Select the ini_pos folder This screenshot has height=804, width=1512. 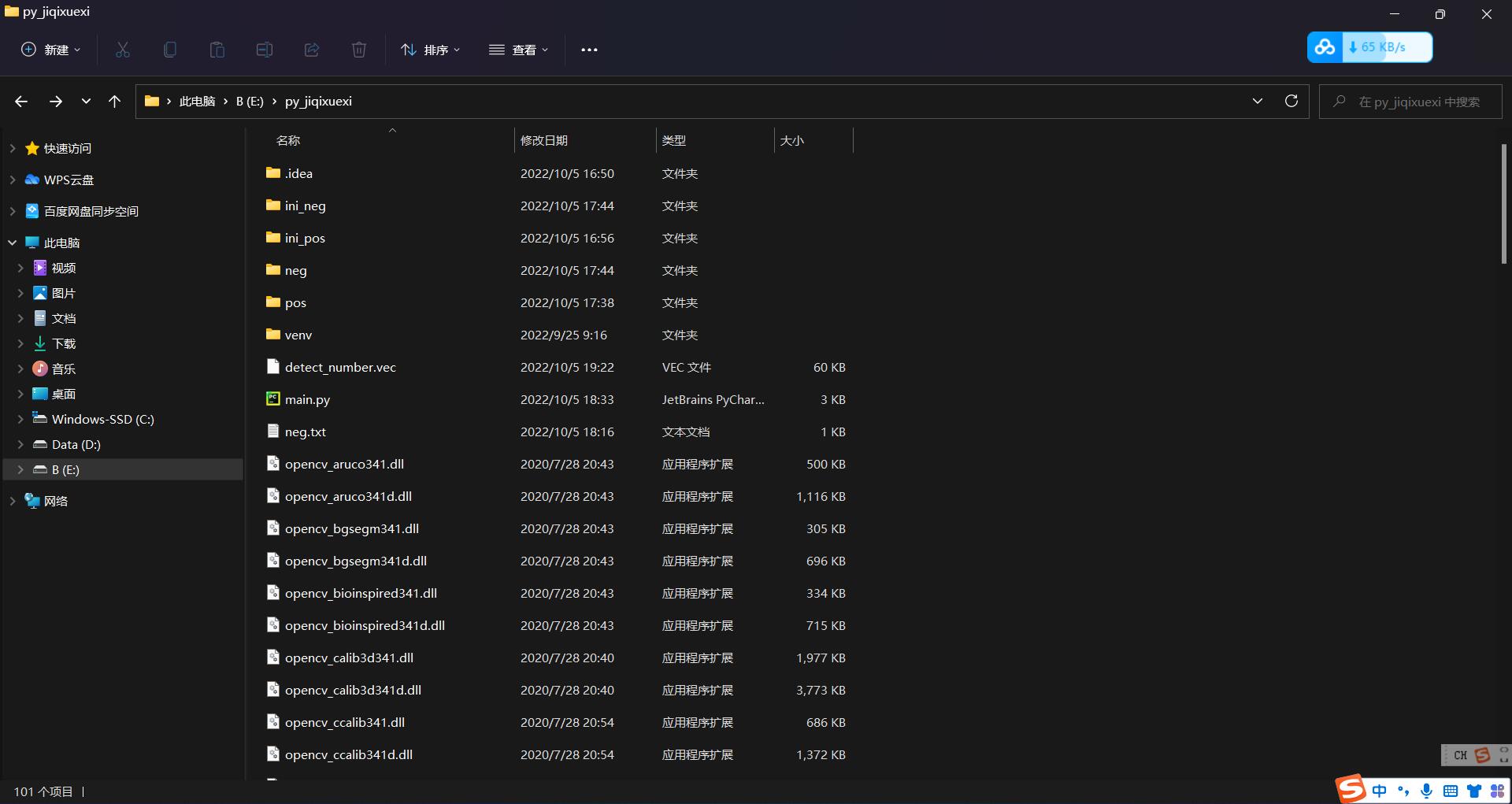(x=305, y=238)
